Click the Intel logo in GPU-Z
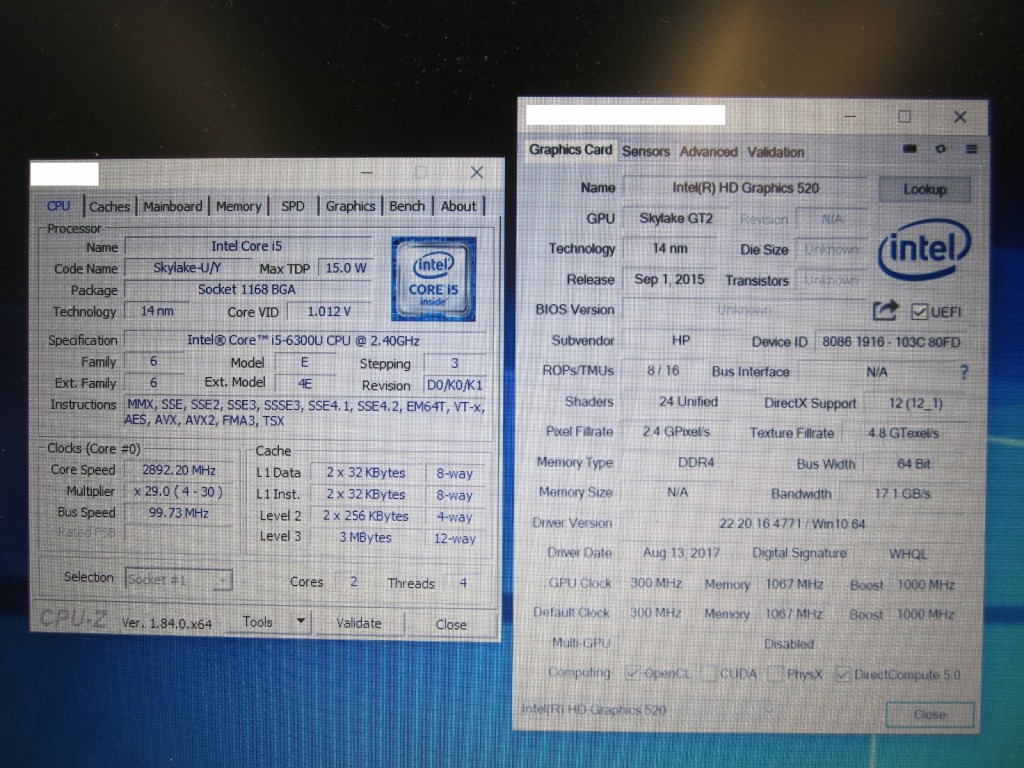This screenshot has width=1024, height=768. pos(924,249)
